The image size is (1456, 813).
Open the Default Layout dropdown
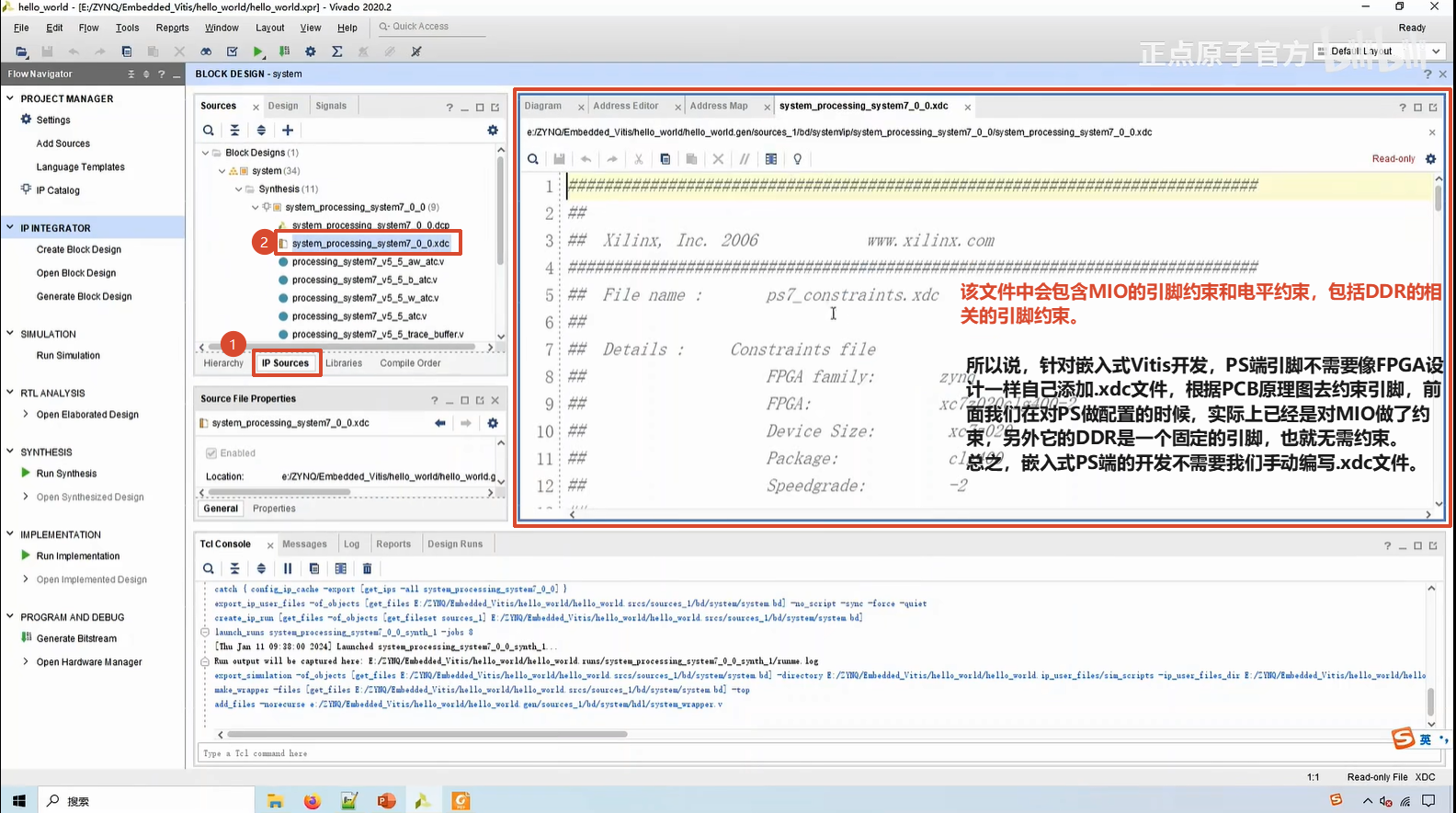(x=1380, y=52)
